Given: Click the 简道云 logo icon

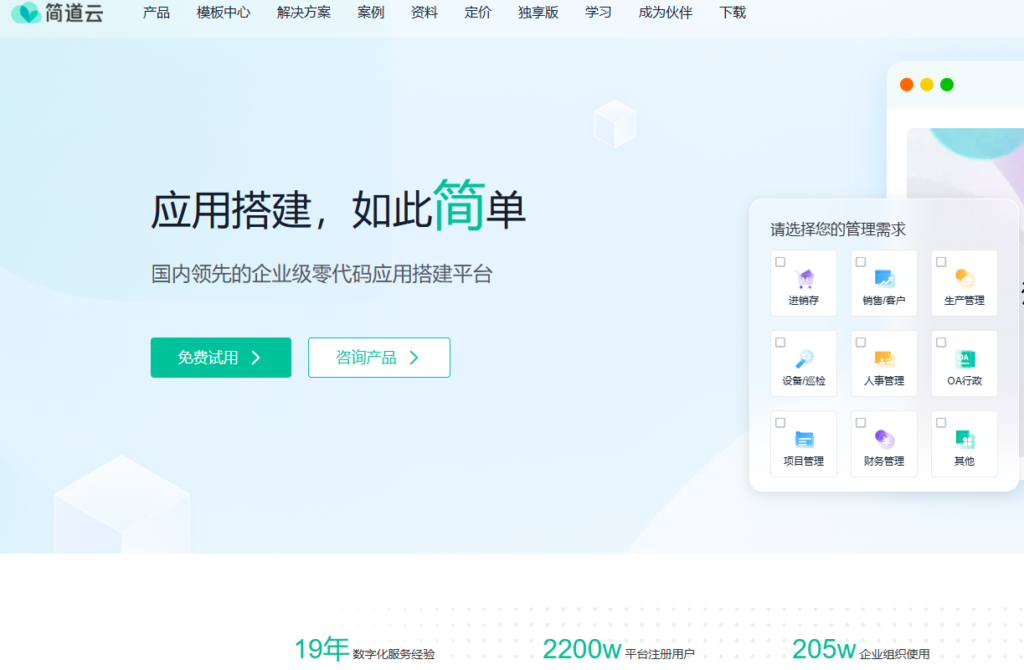Looking at the screenshot, I should click(26, 12).
